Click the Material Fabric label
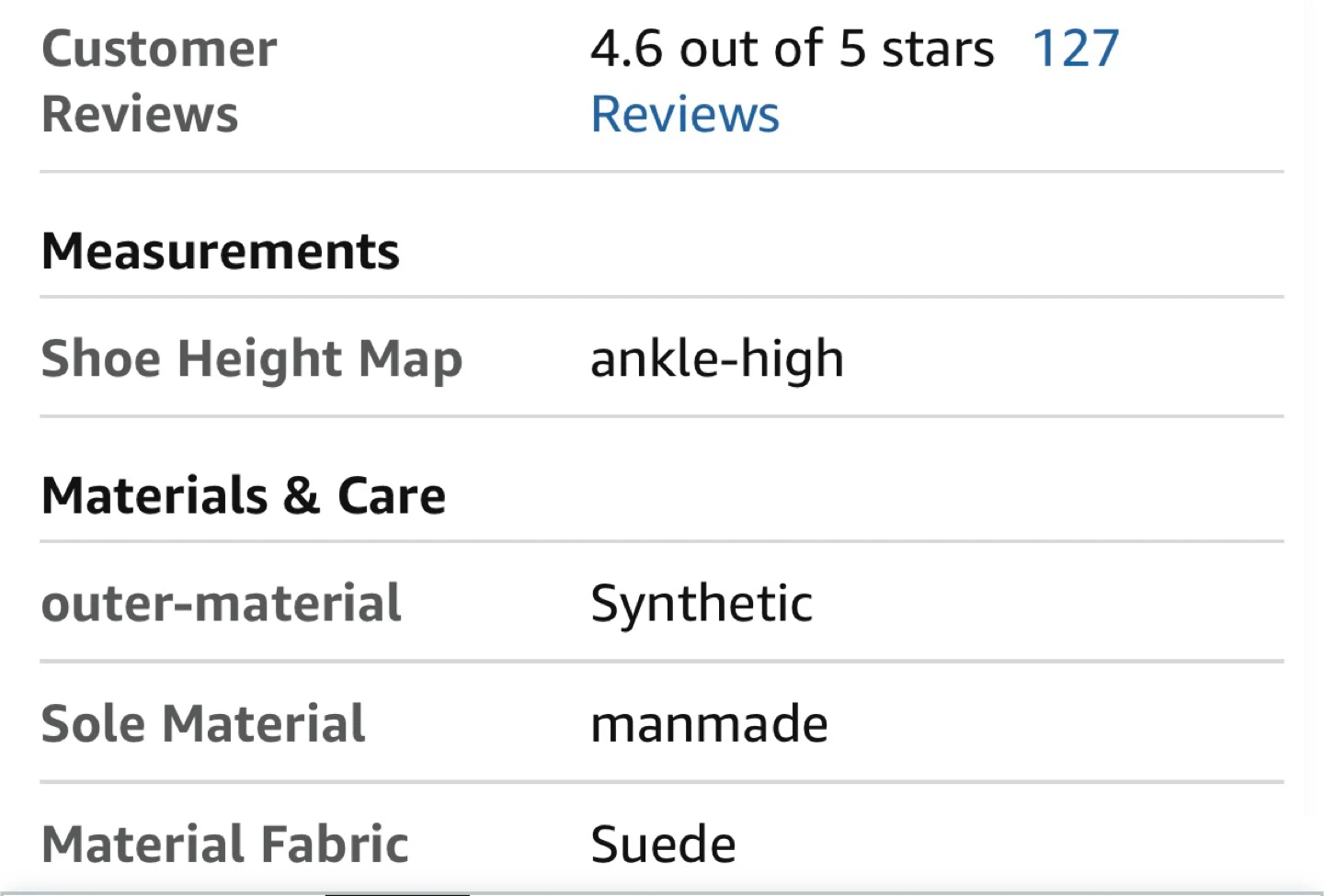Screen dimensions: 1324x896 point(225,844)
